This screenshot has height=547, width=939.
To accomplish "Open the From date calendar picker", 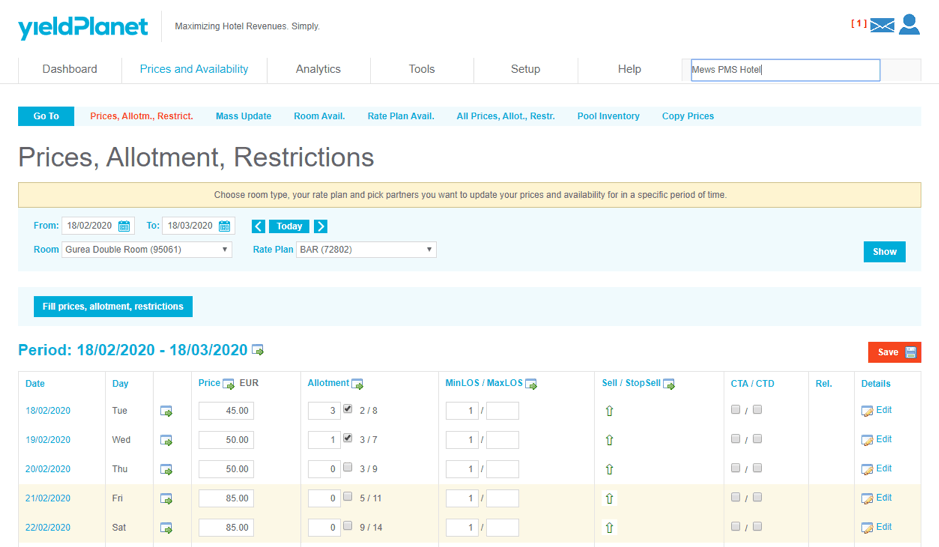I will [x=125, y=226].
